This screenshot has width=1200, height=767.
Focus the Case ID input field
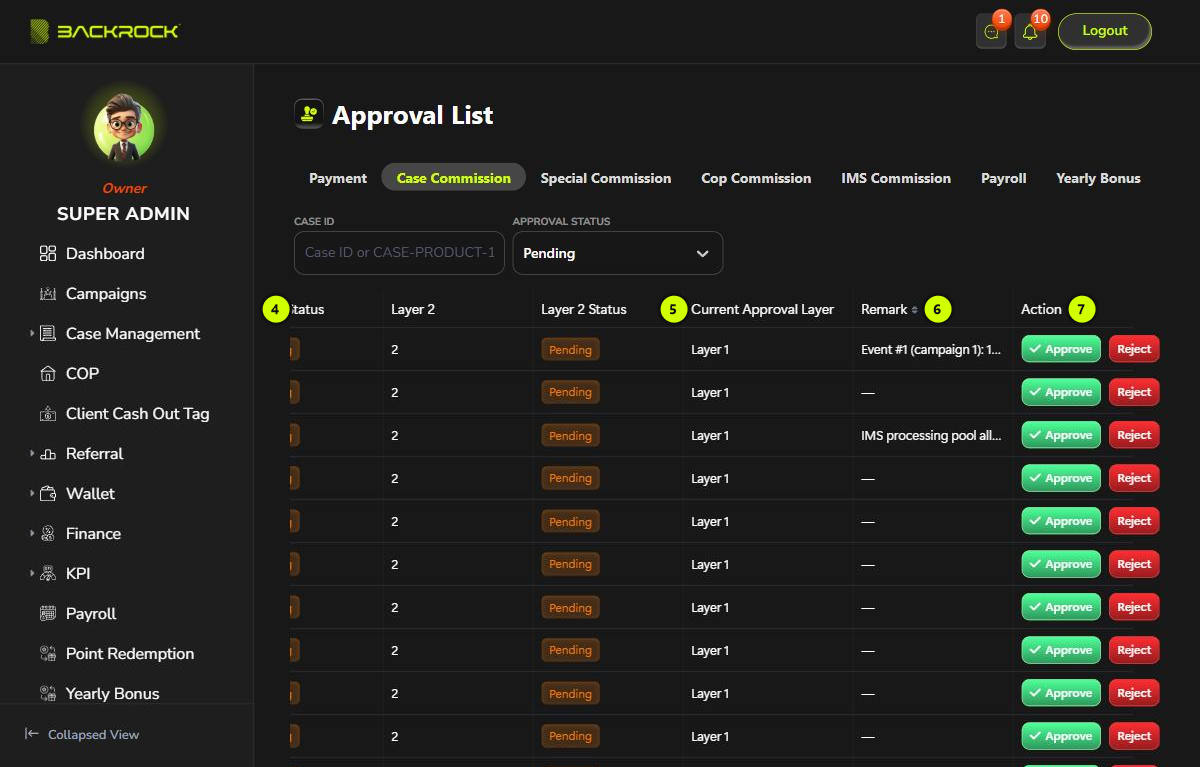[399, 253]
